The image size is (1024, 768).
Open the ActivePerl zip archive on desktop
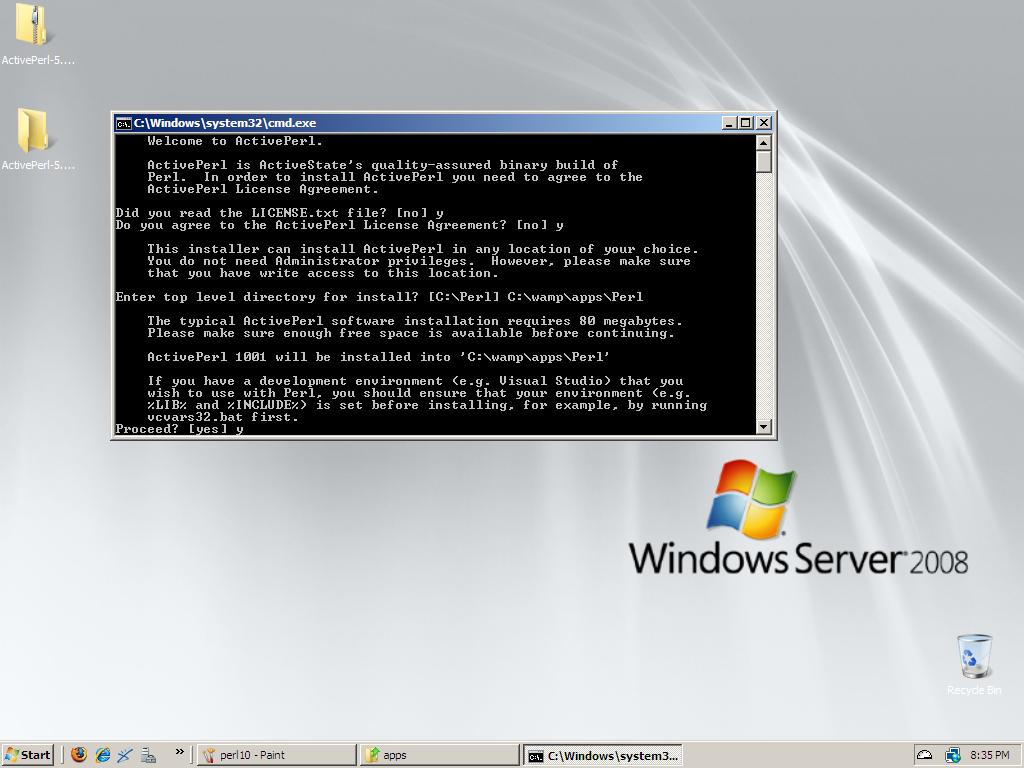click(33, 28)
